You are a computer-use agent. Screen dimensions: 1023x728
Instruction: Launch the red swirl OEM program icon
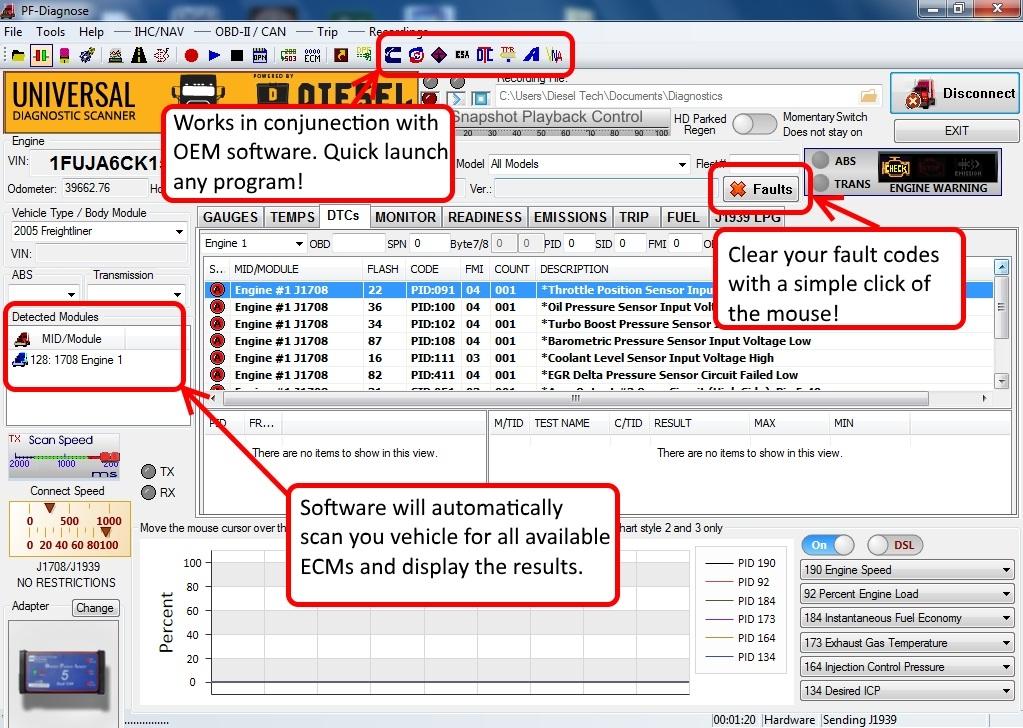tap(416, 55)
